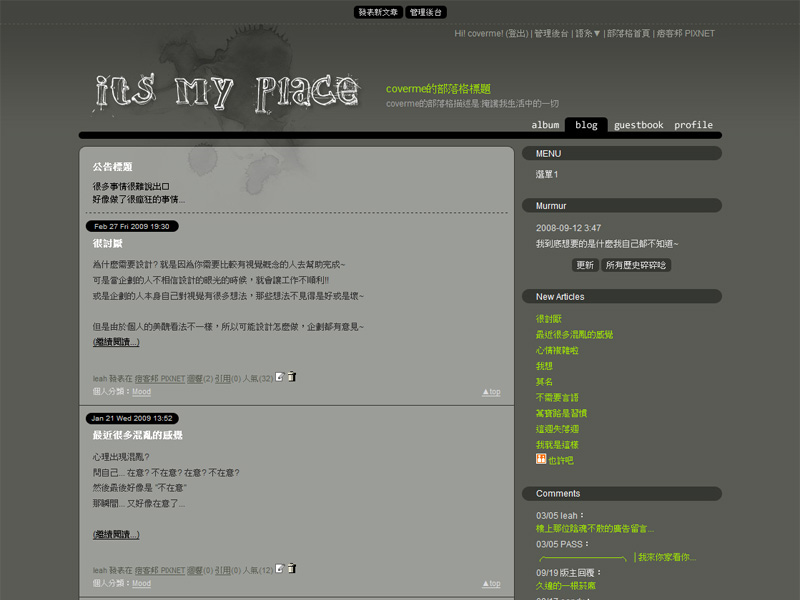The image size is (800, 600).
Task: Click the edit icon on the 最近很多混亂的感覺 post
Action: coord(280,568)
